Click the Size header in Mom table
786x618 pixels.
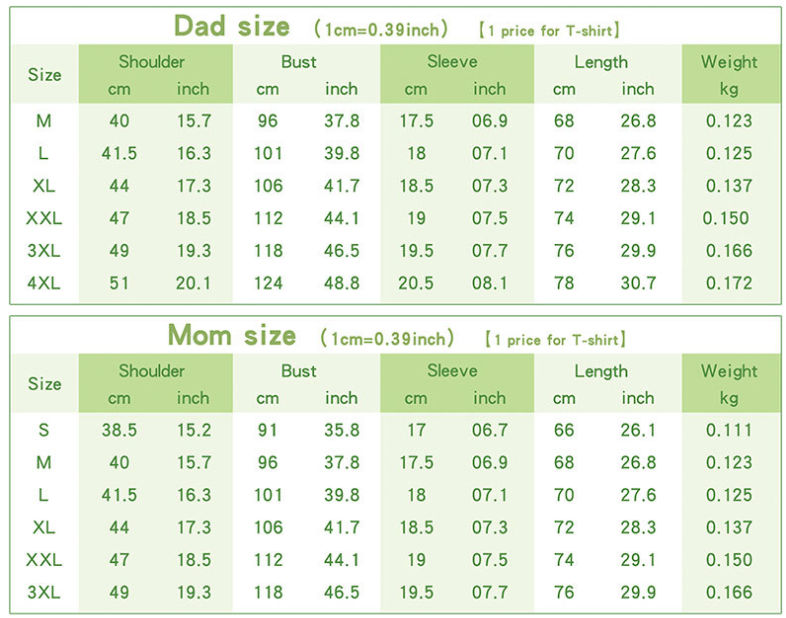[45, 384]
